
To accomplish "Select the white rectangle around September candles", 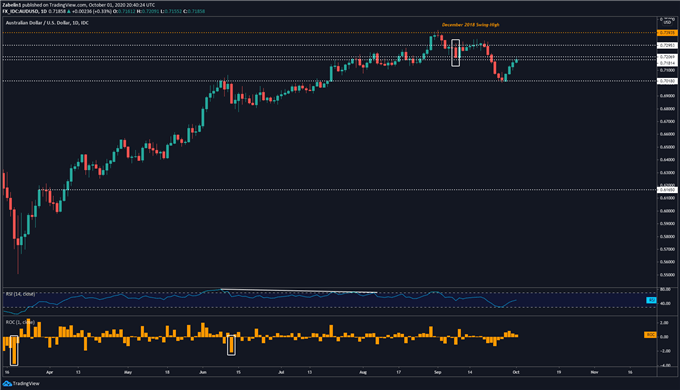I will [x=455, y=53].
